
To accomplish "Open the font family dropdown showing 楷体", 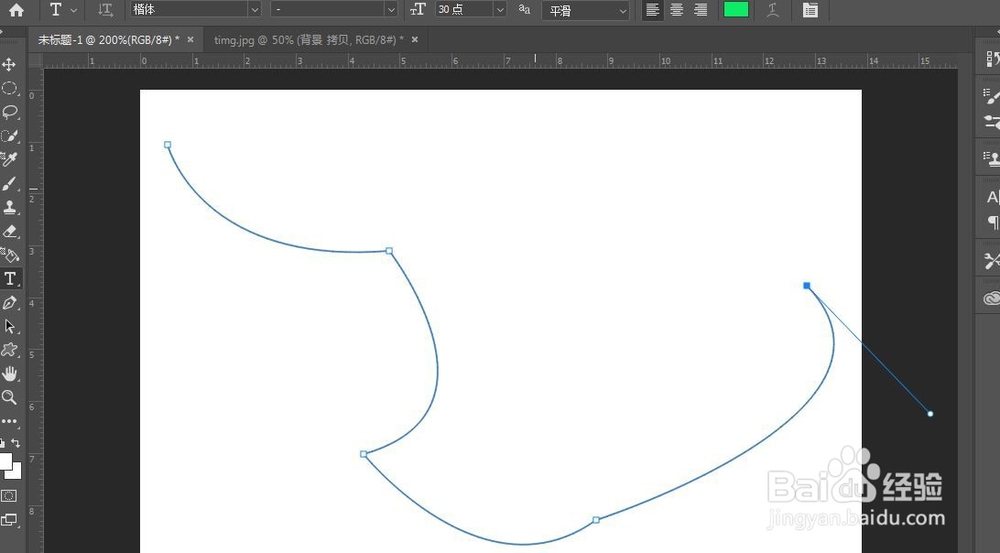I will 196,10.
